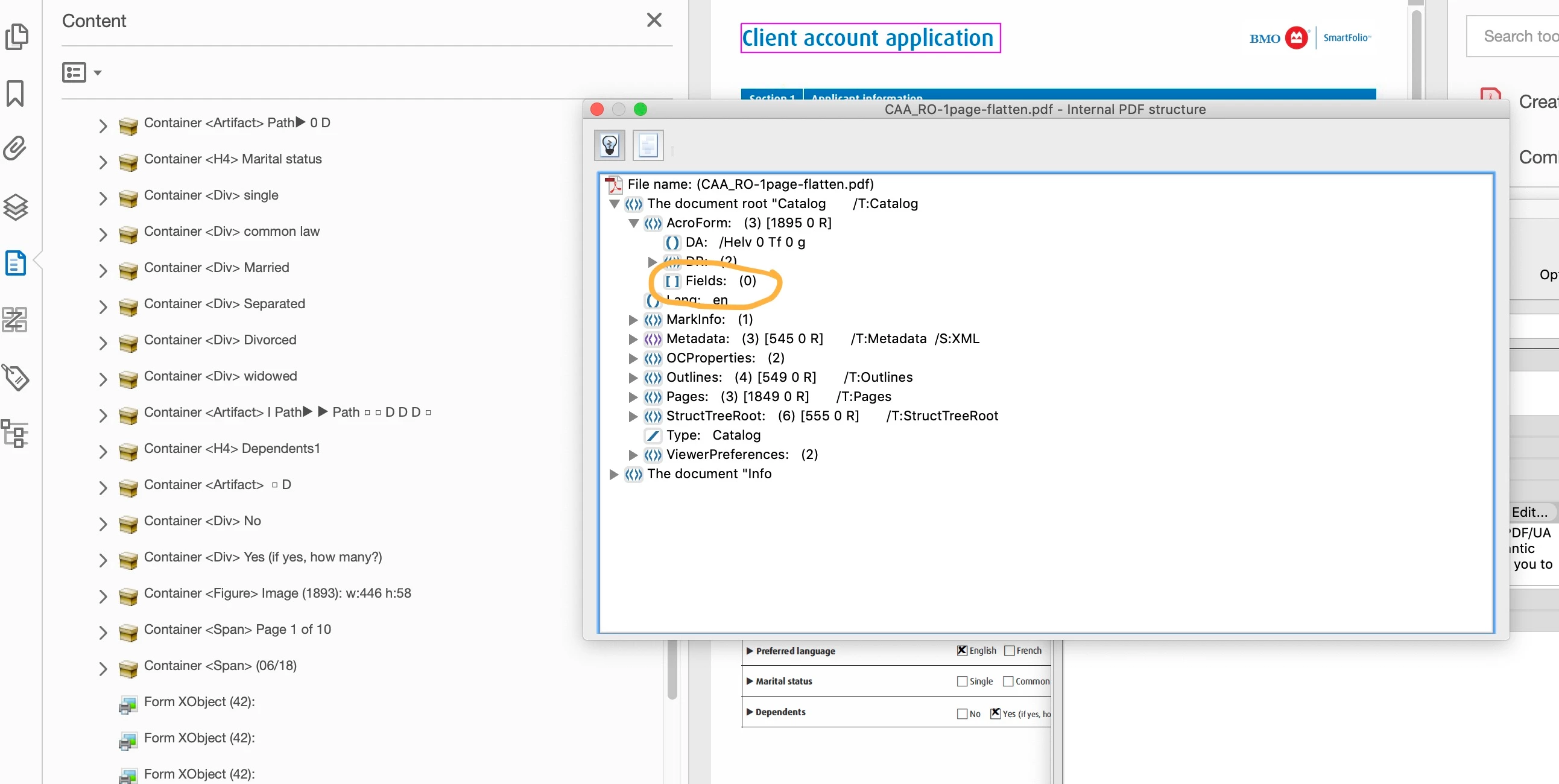Viewport: 1559px width, 784px height.
Task: Check the French language checkbox
Action: 1009,651
